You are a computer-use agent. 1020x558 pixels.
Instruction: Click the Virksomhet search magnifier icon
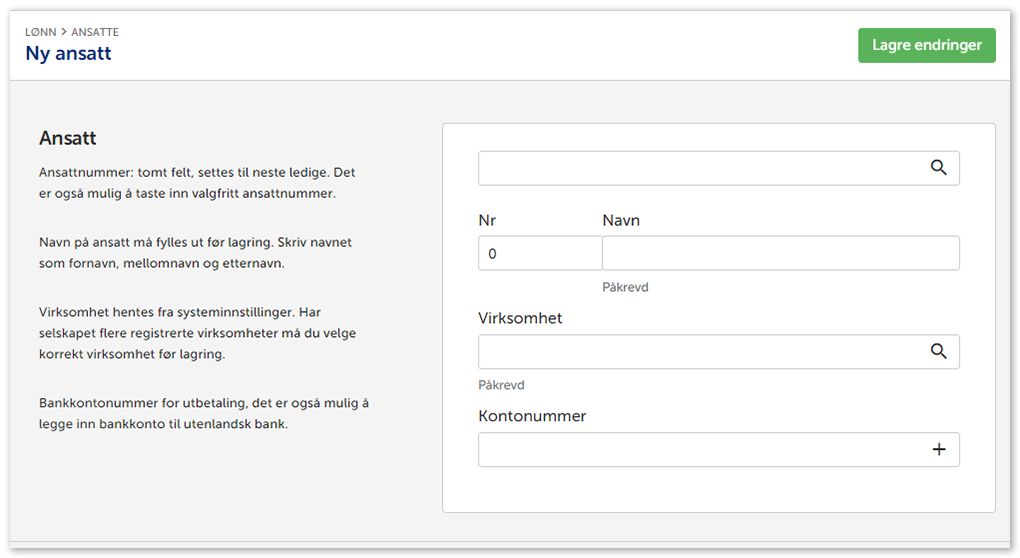pos(938,351)
